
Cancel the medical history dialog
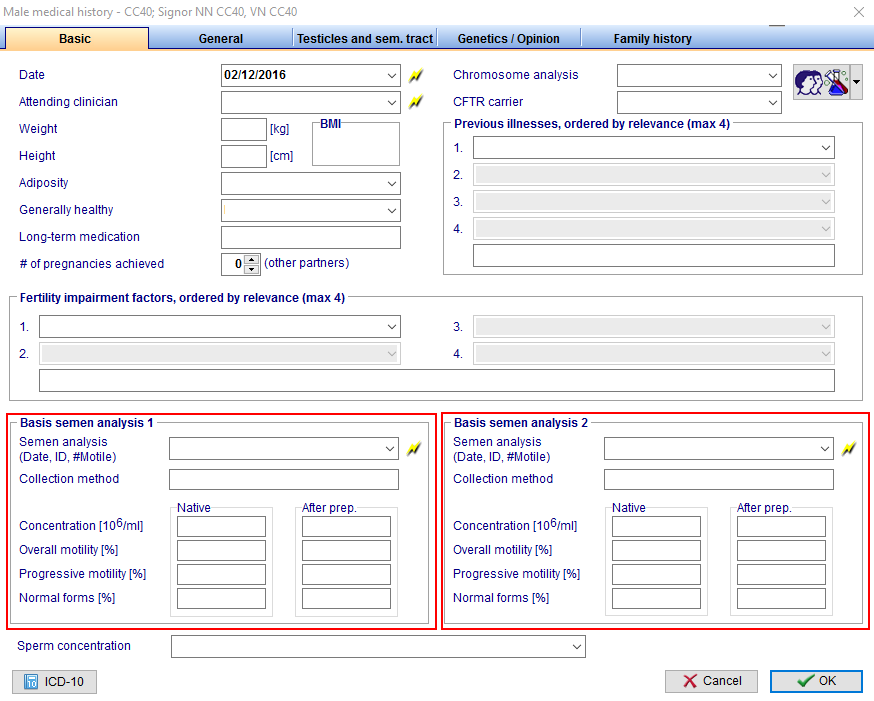[711, 681]
